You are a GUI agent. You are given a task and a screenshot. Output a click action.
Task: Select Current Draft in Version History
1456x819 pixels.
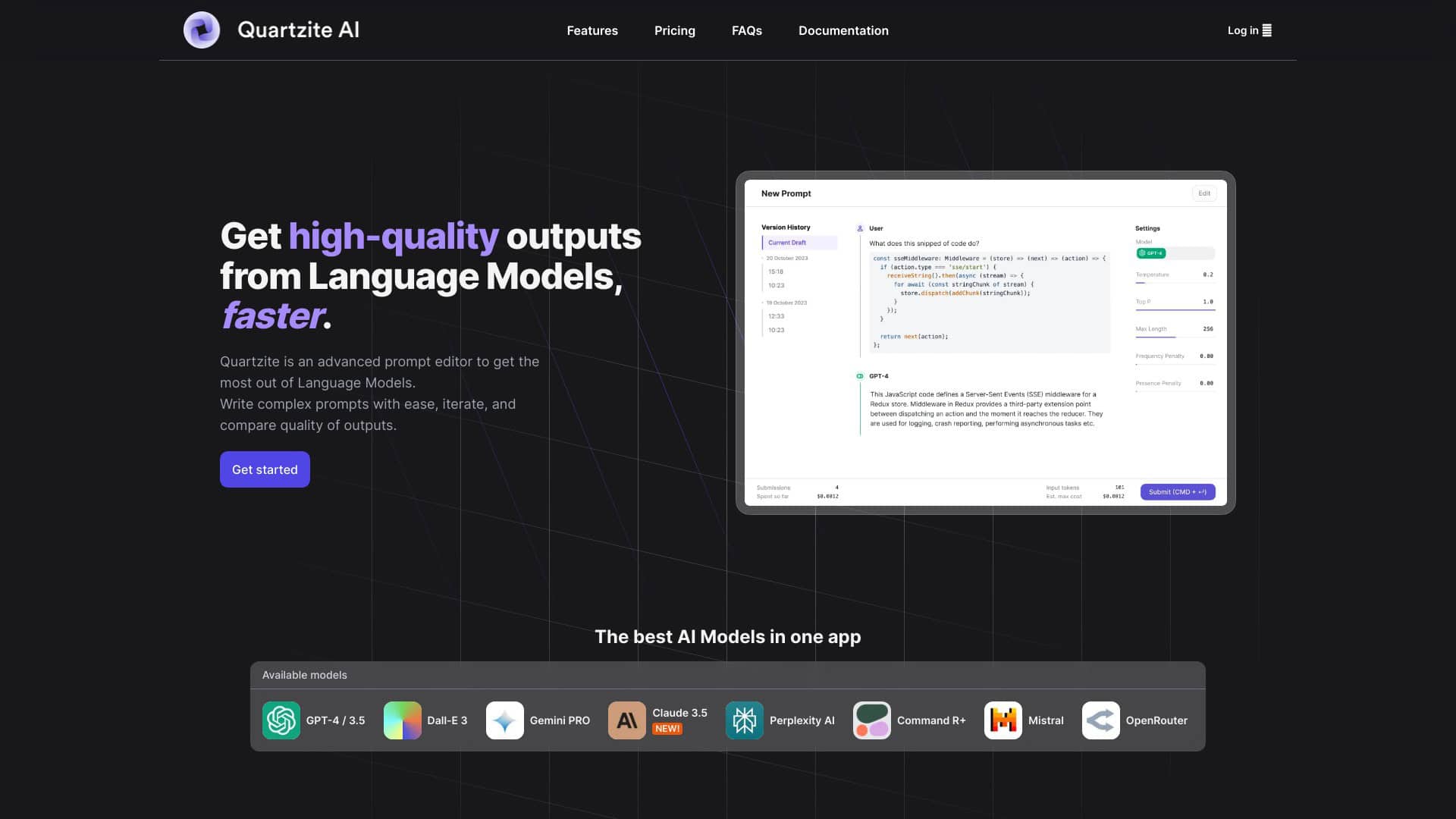(x=789, y=242)
